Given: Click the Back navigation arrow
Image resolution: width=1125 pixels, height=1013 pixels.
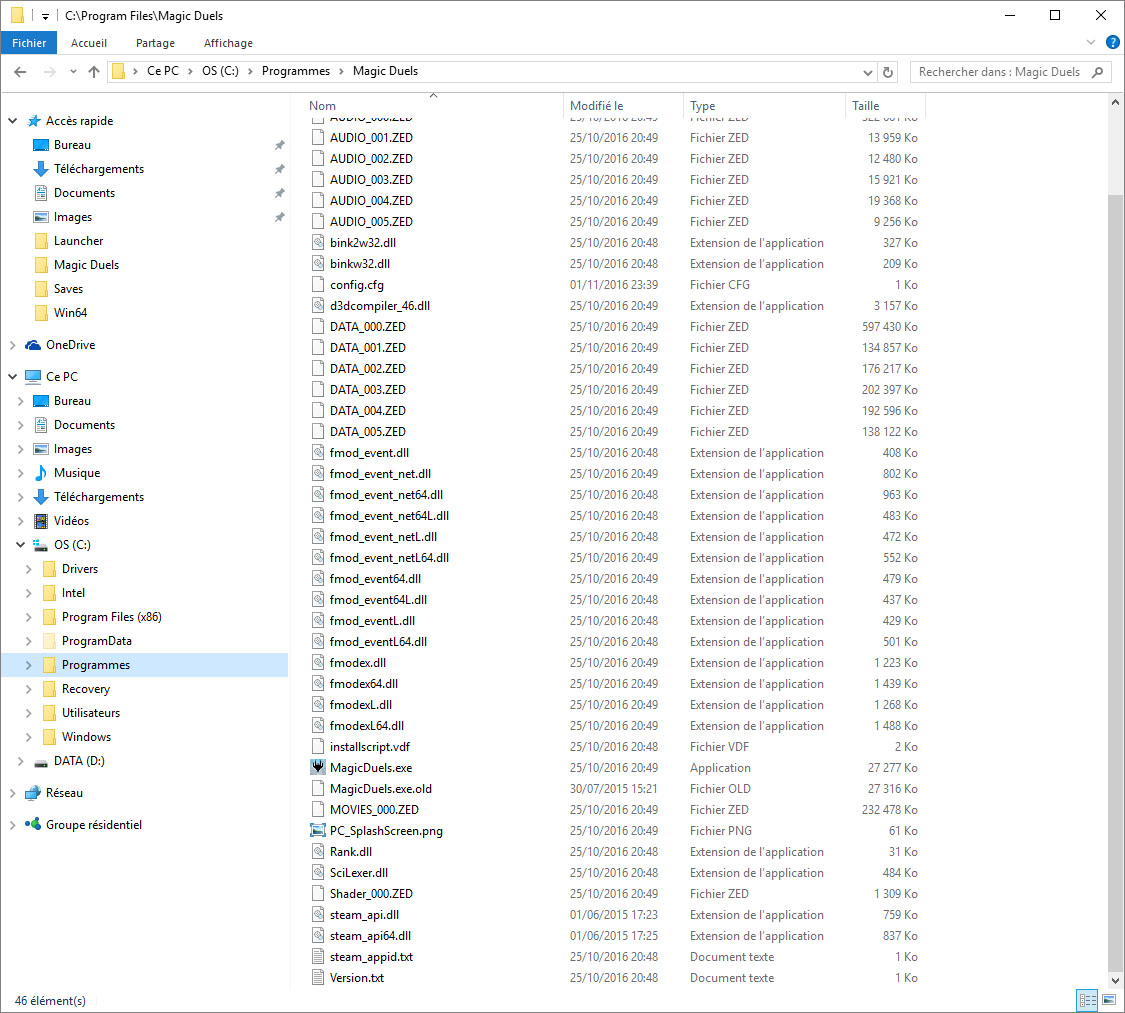Looking at the screenshot, I should tap(20, 72).
